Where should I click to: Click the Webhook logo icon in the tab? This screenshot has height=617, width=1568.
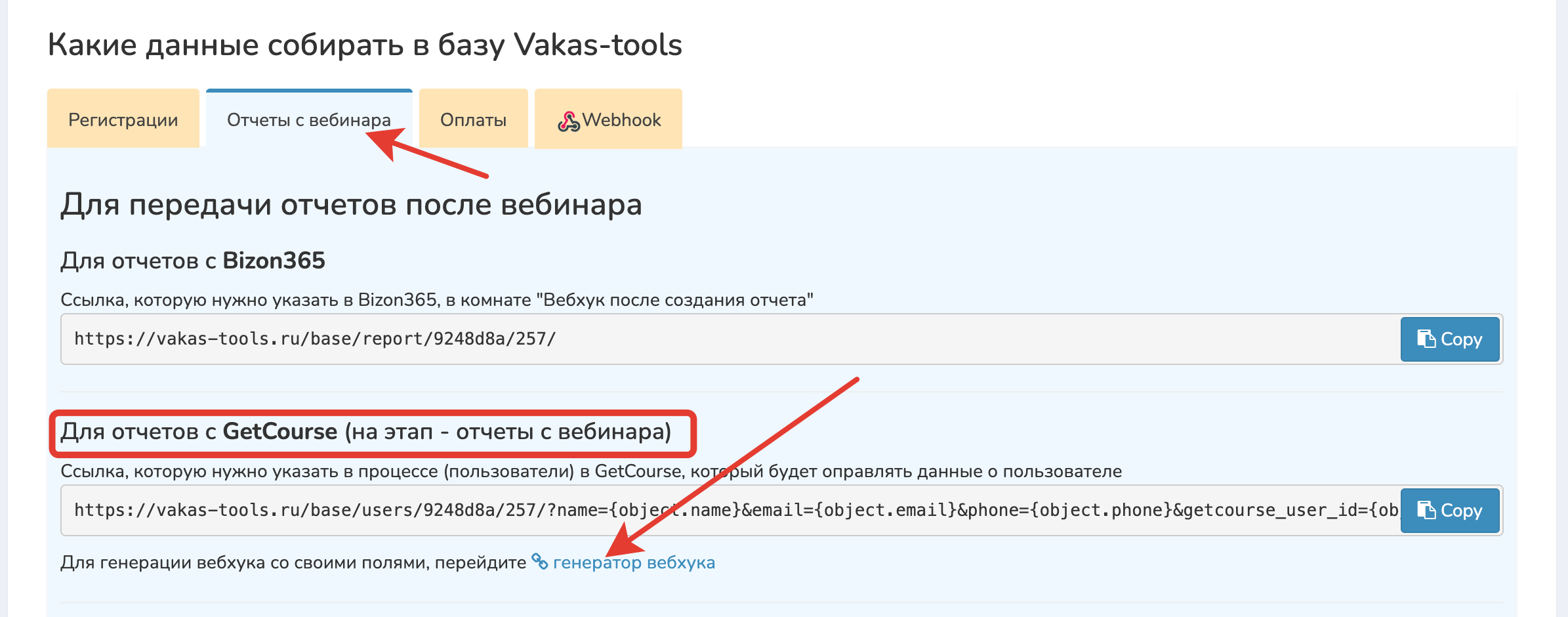(568, 121)
